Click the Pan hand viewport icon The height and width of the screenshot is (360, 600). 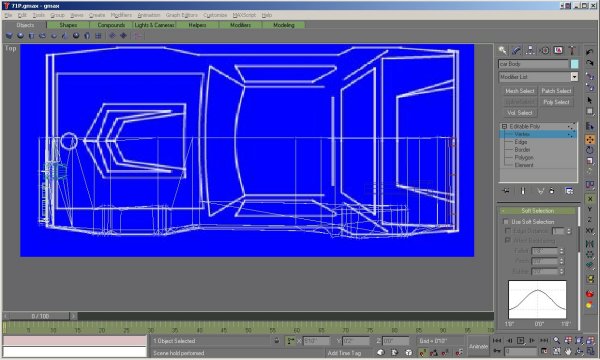[568, 351]
